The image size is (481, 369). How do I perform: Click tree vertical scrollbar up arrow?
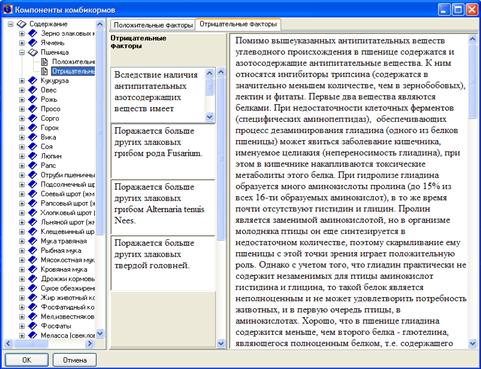click(100, 24)
